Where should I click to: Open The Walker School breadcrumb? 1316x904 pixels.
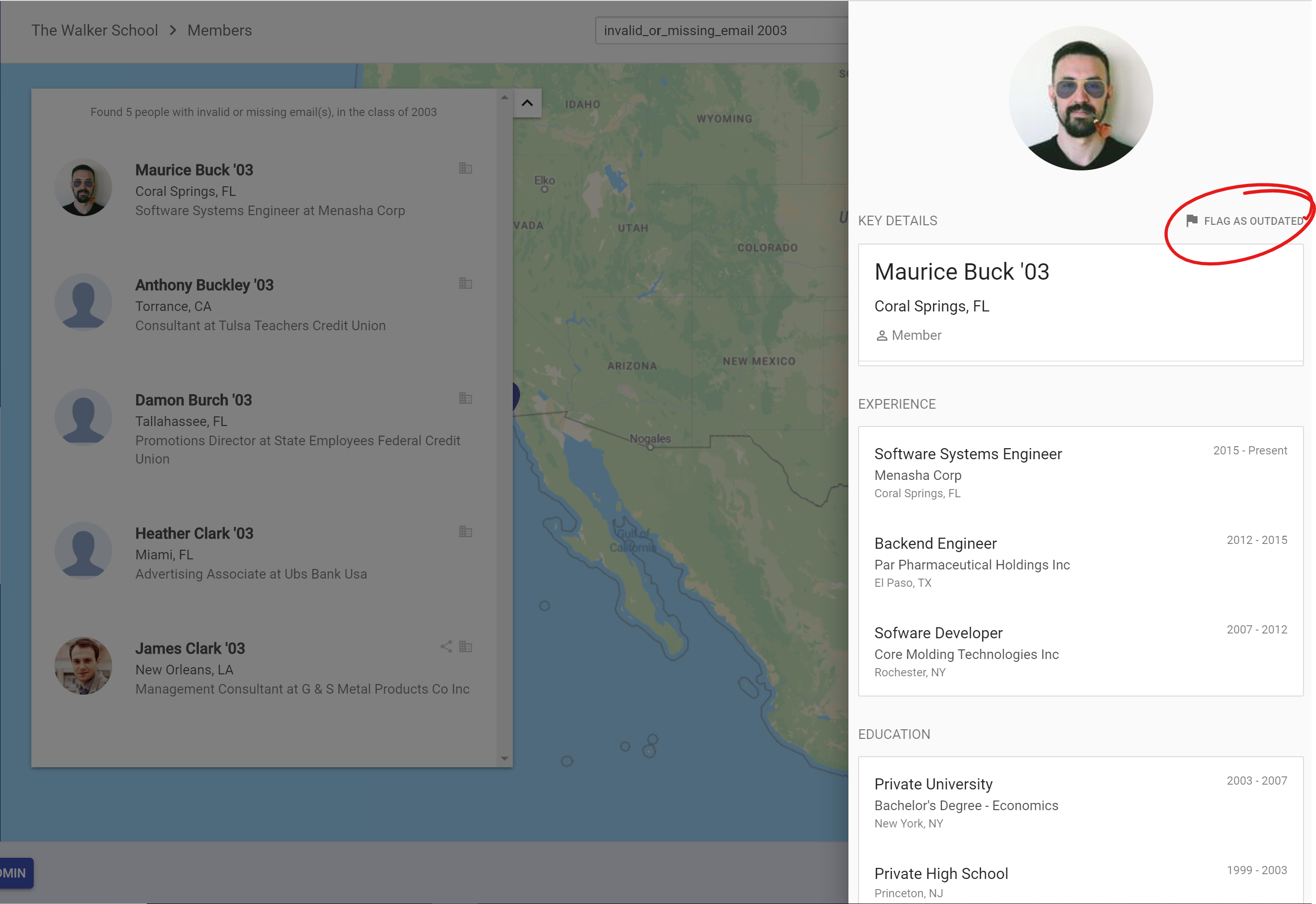click(x=94, y=31)
